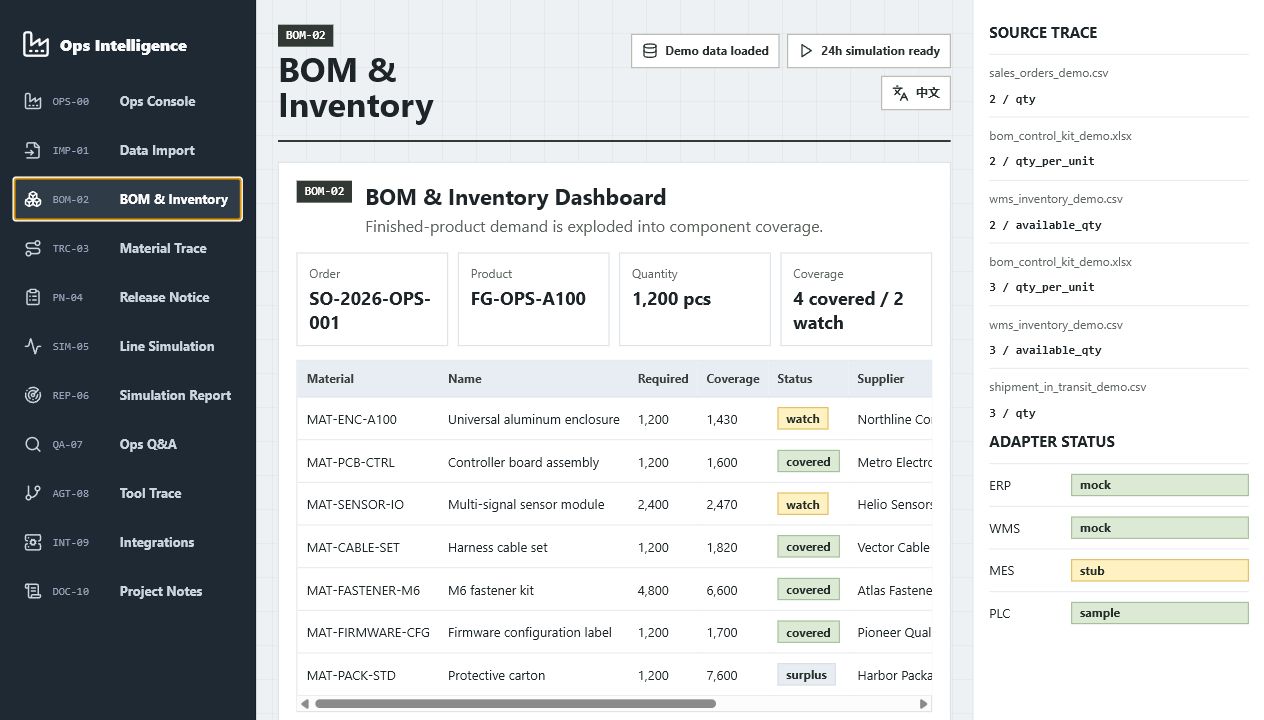1264x720 pixels.
Task: Click the watch badge for MAT-ENC-A100
Action: pyautogui.click(x=803, y=419)
